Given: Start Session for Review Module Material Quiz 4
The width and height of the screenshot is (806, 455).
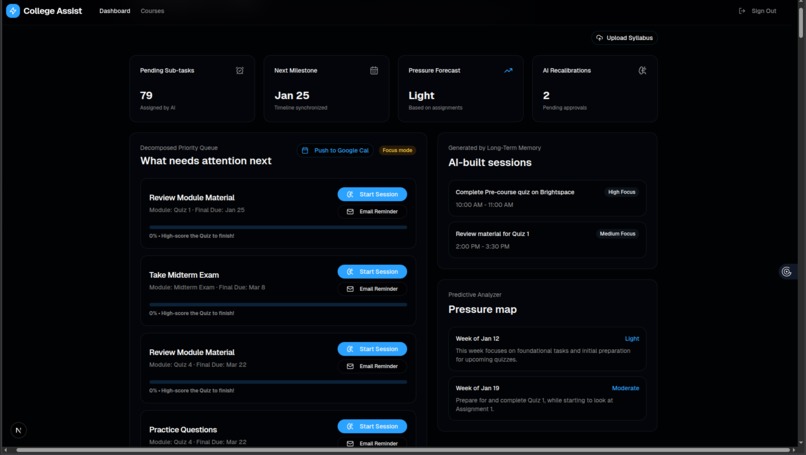Looking at the screenshot, I should coord(372,349).
